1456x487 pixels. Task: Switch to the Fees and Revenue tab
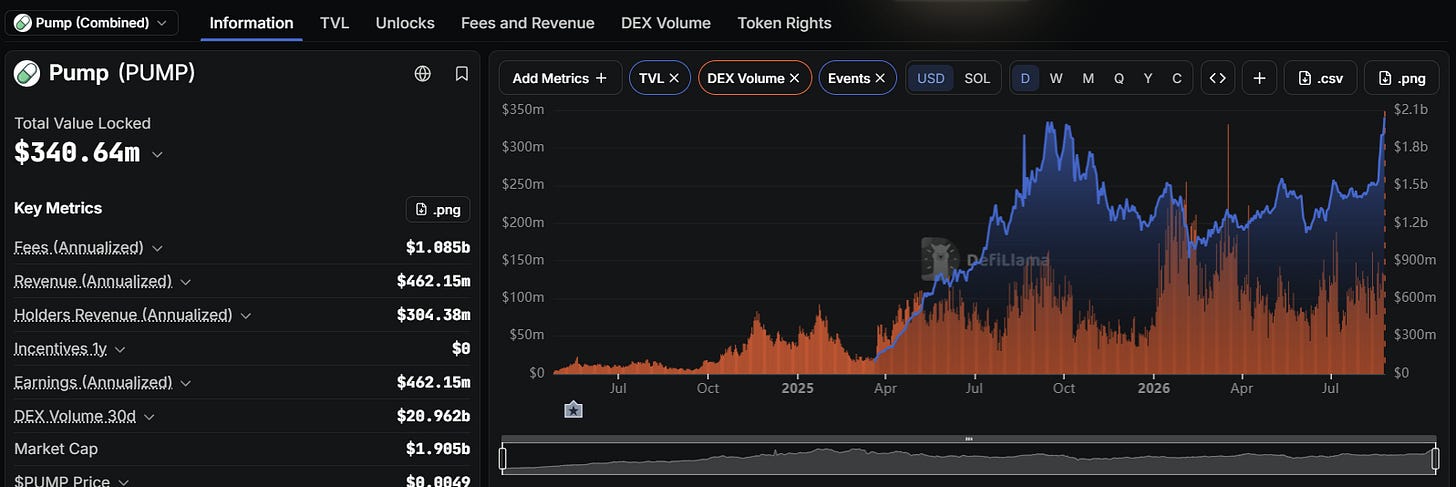(x=527, y=22)
